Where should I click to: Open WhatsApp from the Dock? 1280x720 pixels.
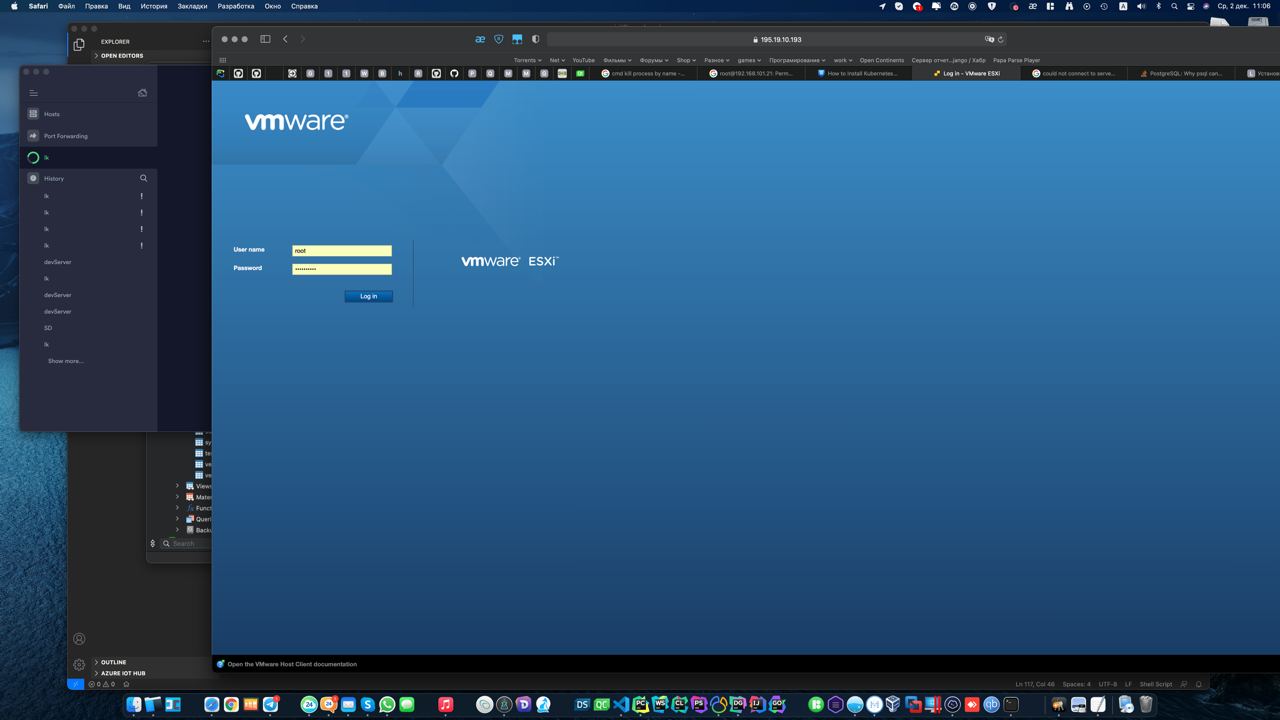pyautogui.click(x=387, y=705)
